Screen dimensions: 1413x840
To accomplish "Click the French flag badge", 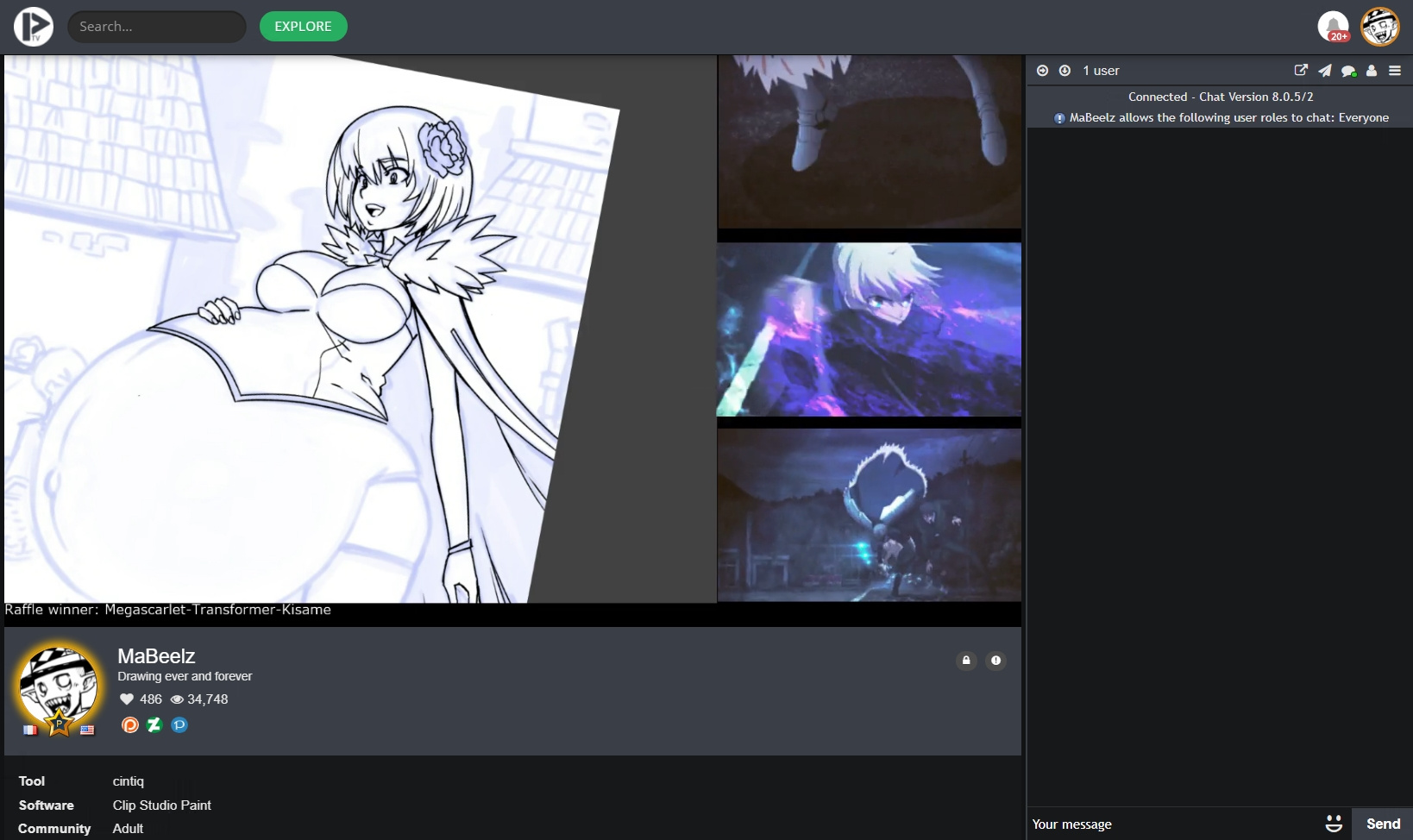I will (x=30, y=730).
